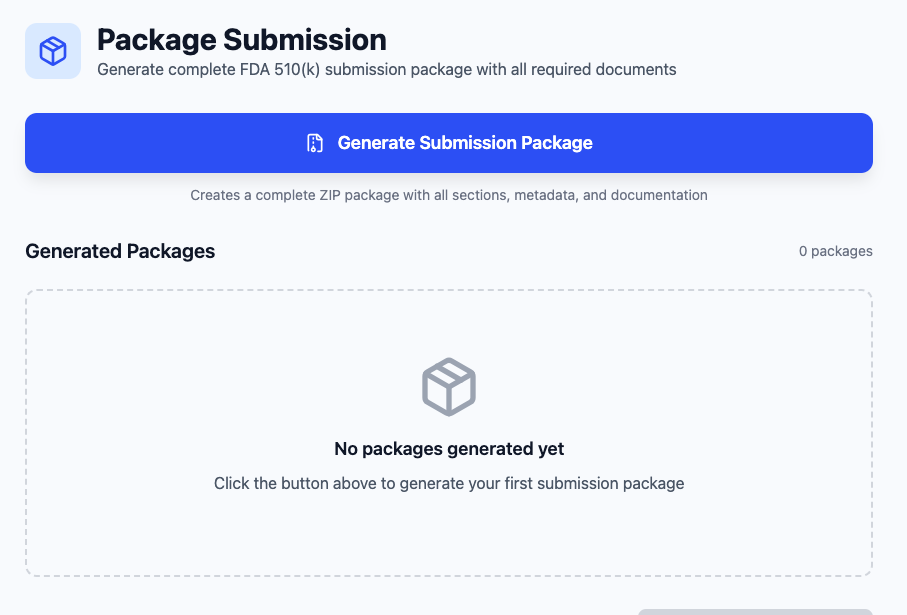Screen dimensions: 907x615
Task: Select the file icon next to 'Generate Submission Package'
Action: [x=315, y=143]
